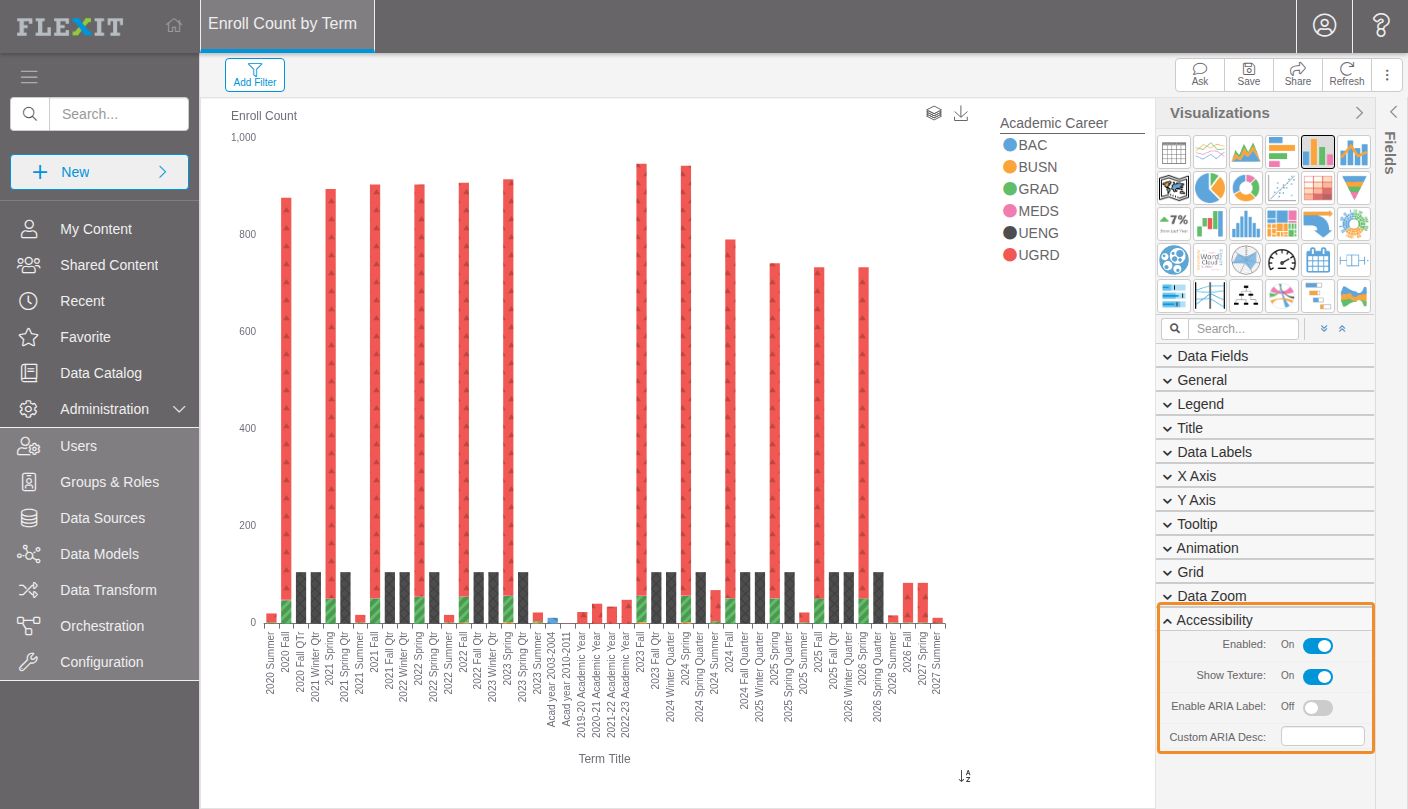
Task: Choose the scatter plot visualization
Action: (1282, 188)
